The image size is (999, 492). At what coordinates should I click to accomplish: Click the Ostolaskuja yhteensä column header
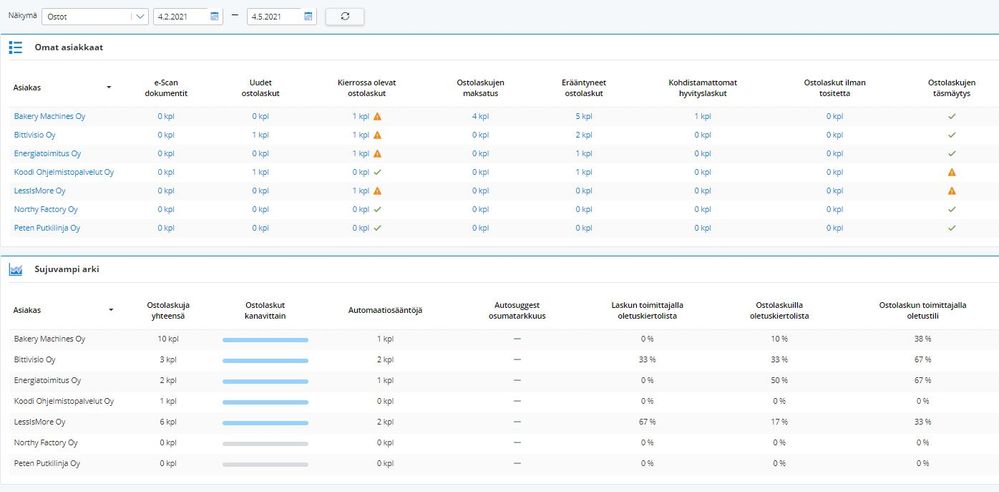[x=168, y=310]
